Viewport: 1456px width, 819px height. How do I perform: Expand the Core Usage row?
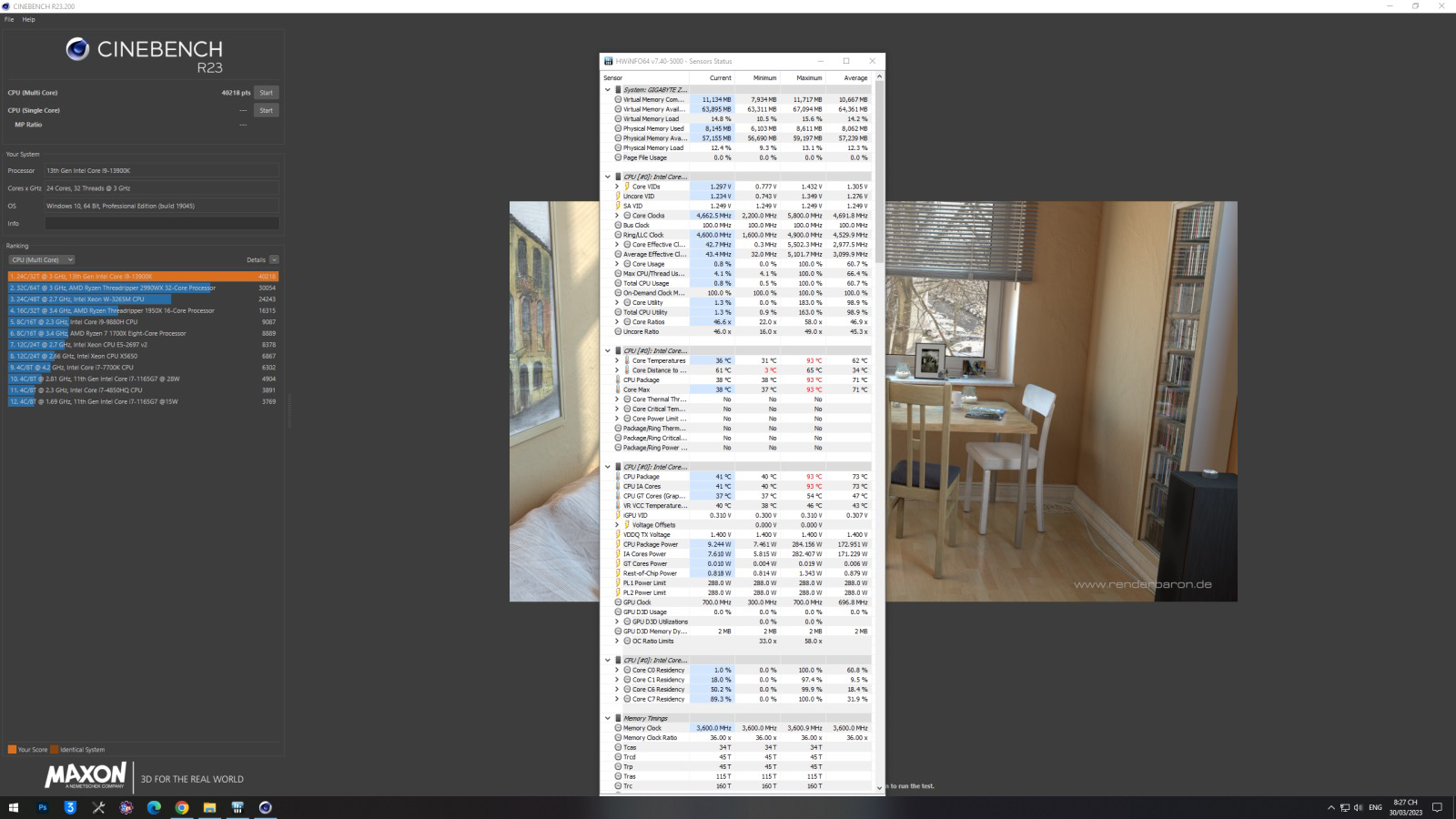click(617, 264)
